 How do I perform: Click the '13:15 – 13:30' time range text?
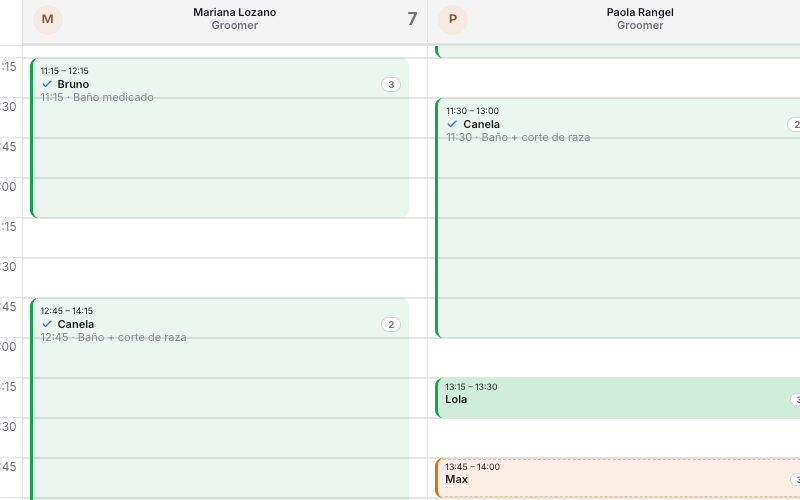471,387
